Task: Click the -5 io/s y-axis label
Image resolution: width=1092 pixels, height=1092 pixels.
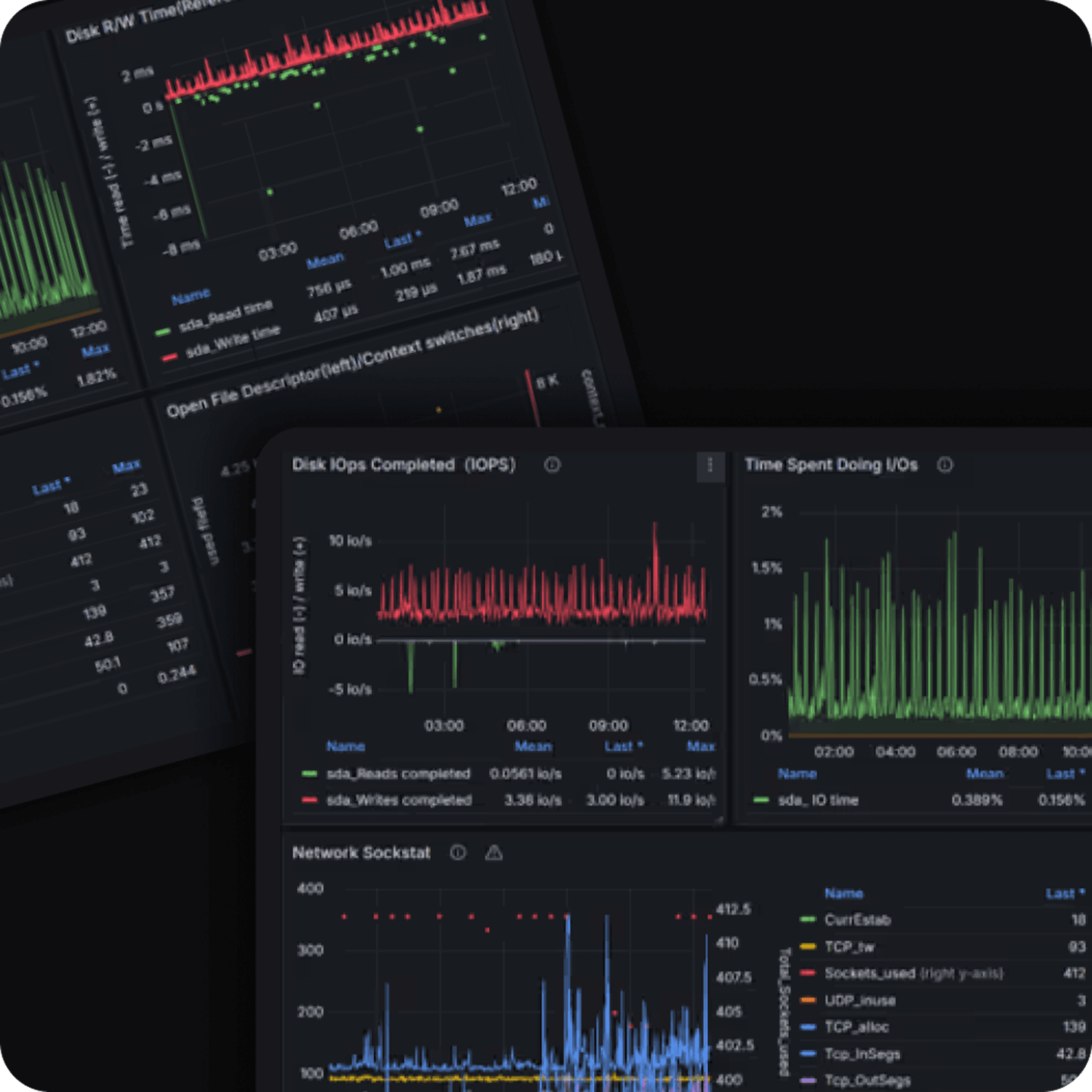Action: [350, 689]
